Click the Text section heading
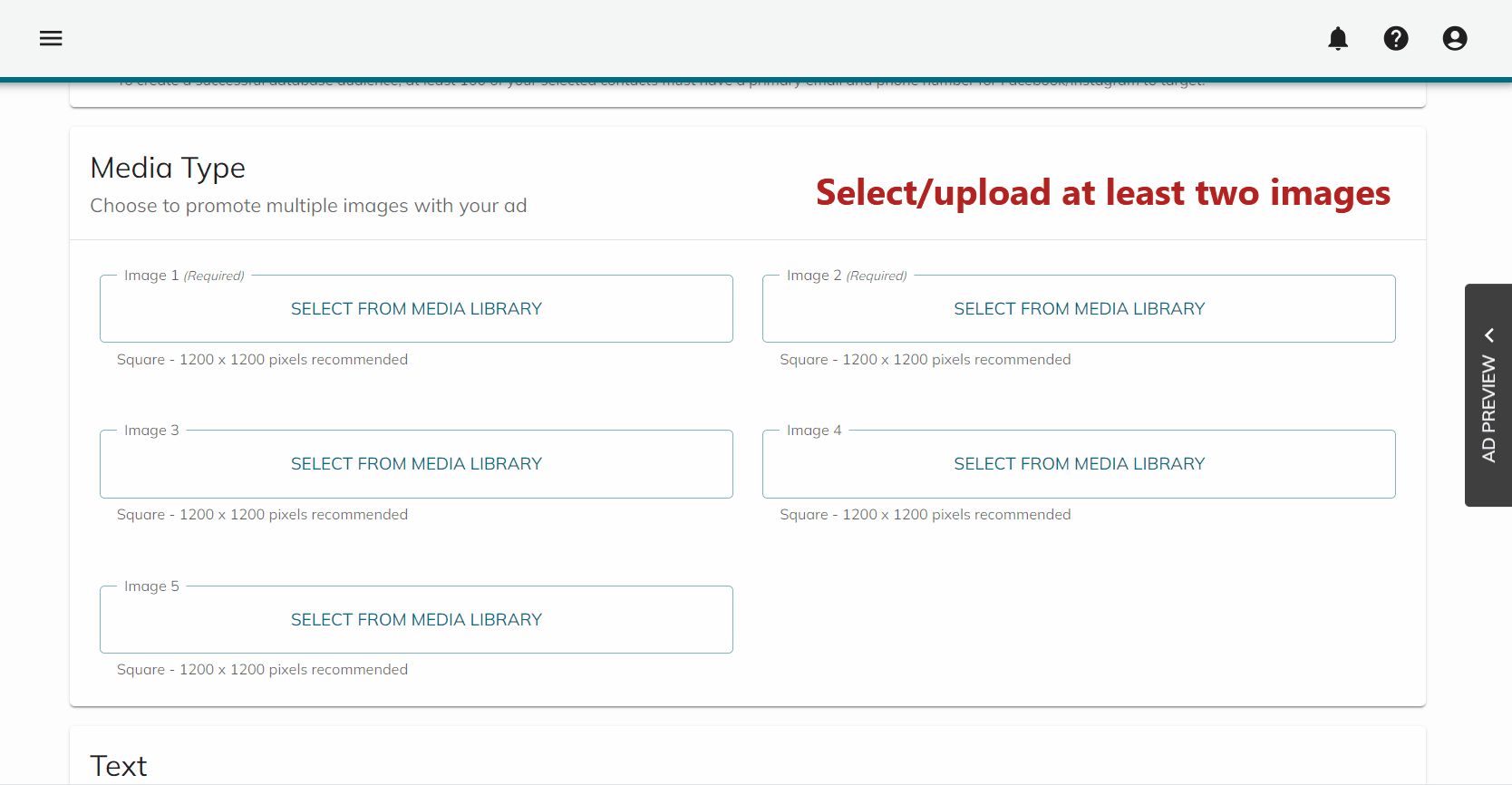The width and height of the screenshot is (1512, 785). [119, 766]
